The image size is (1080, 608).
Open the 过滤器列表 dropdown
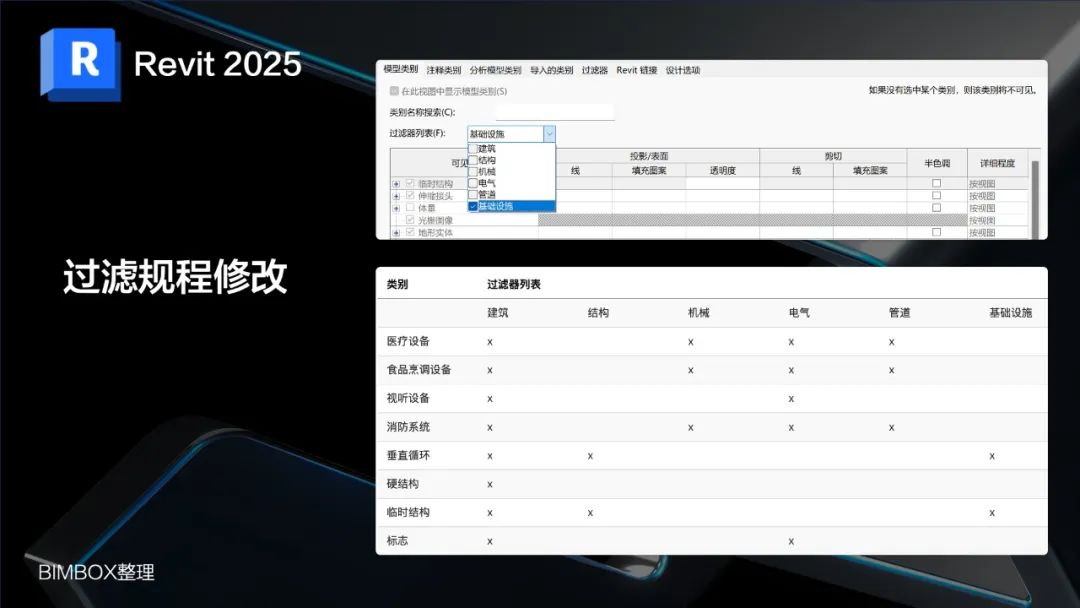tap(549, 133)
